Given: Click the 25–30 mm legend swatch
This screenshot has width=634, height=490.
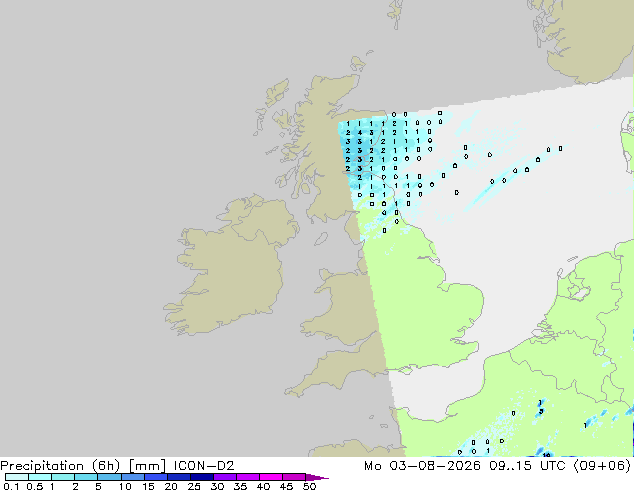Looking at the screenshot, I should tap(201, 477).
